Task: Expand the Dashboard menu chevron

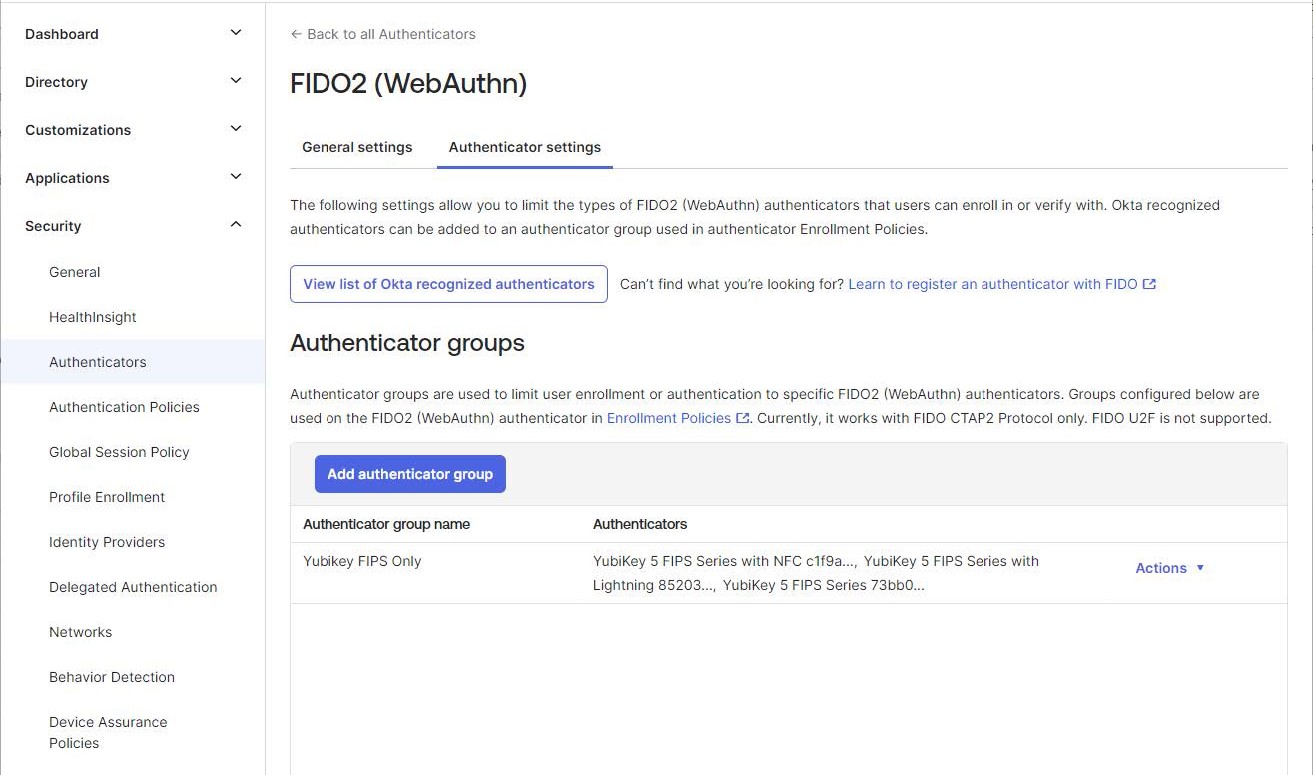Action: coord(236,33)
